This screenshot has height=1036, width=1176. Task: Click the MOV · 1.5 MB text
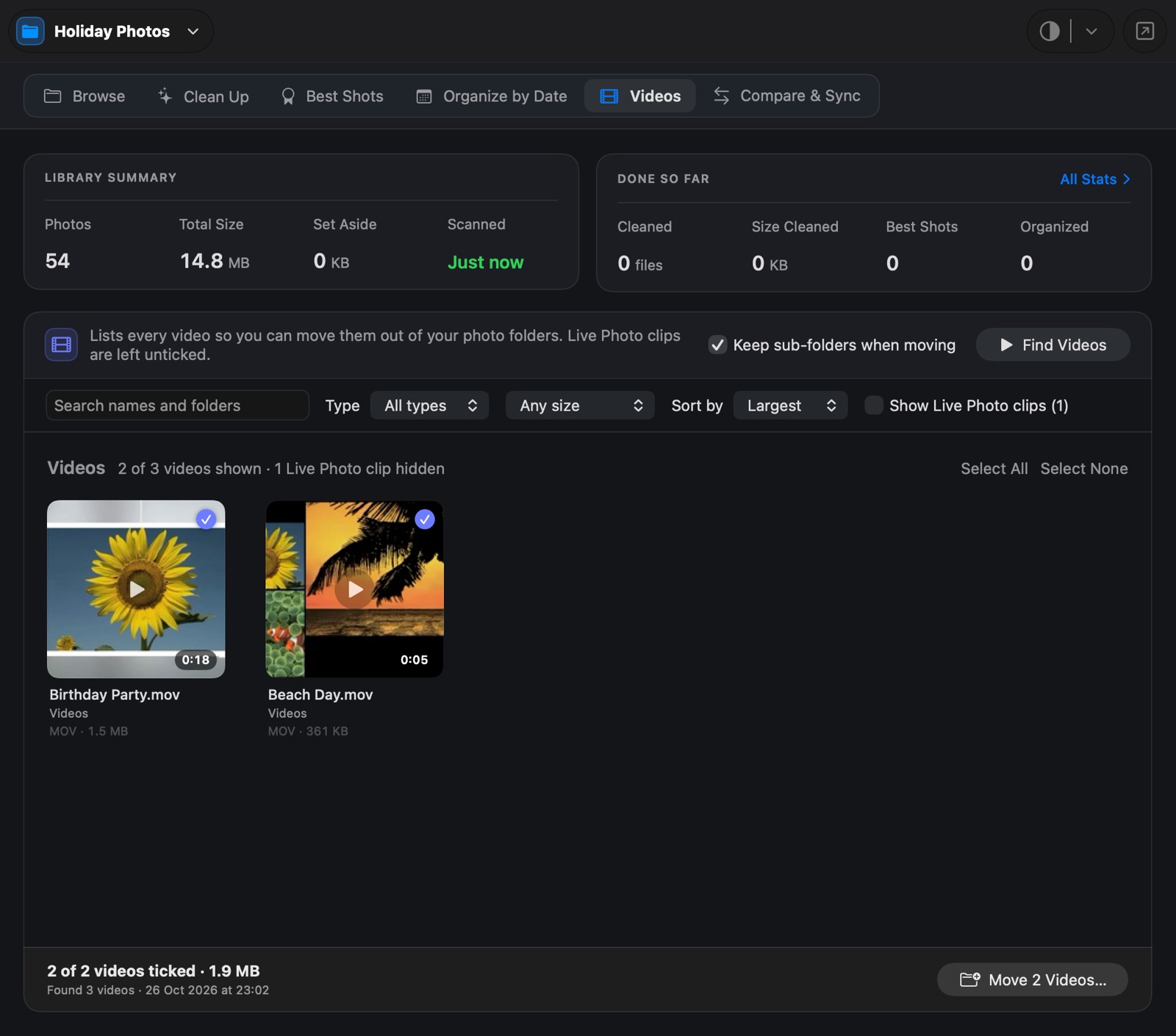89,731
